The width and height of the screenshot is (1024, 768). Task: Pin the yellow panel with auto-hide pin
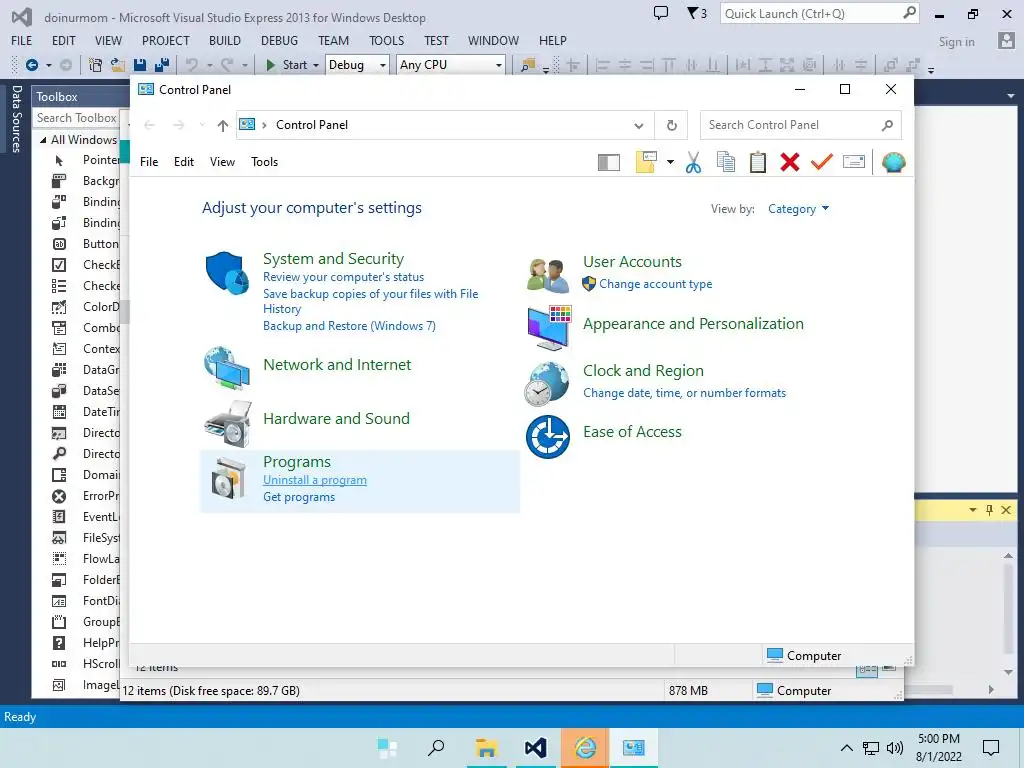pos(989,510)
